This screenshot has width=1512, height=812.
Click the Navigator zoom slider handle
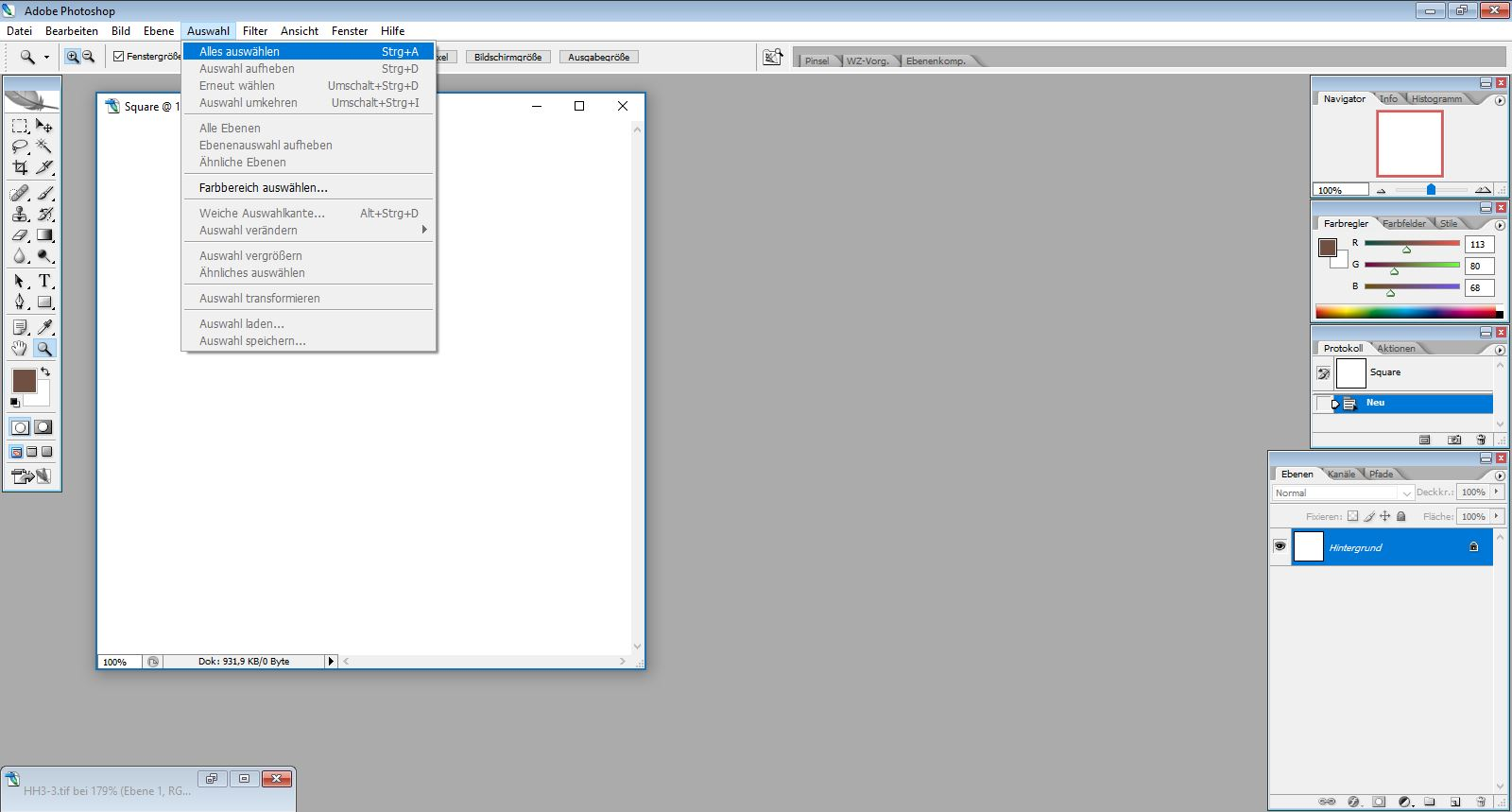tap(1431, 190)
